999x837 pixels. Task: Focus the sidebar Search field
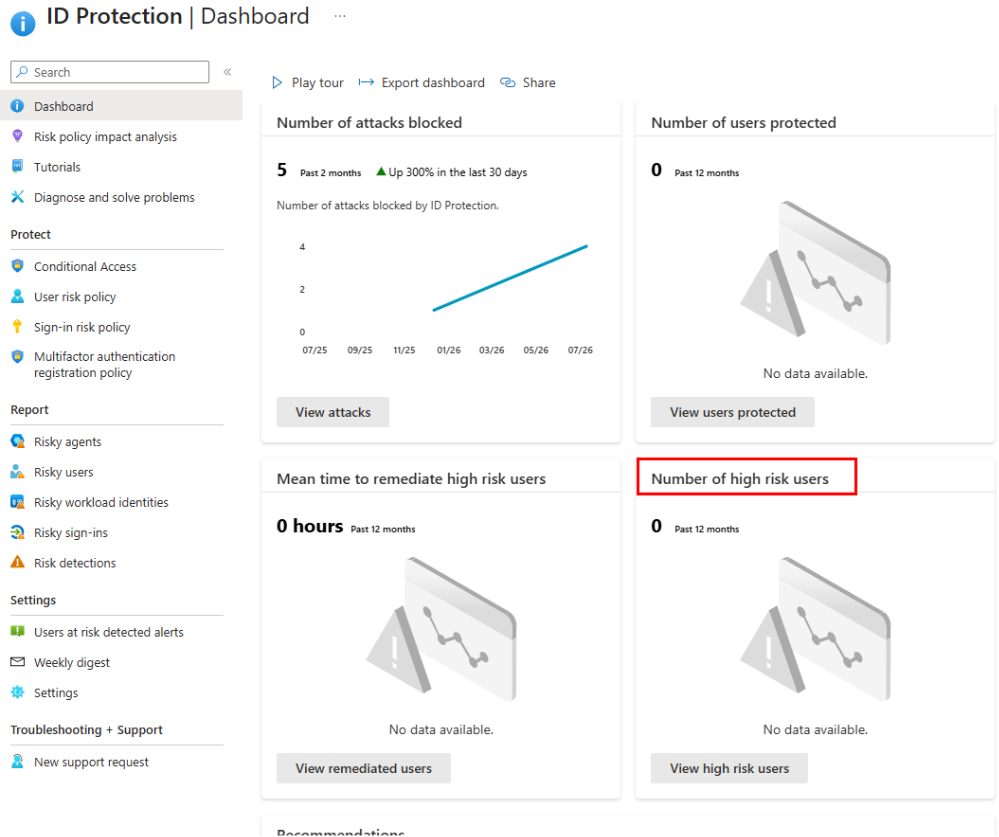tap(110, 72)
